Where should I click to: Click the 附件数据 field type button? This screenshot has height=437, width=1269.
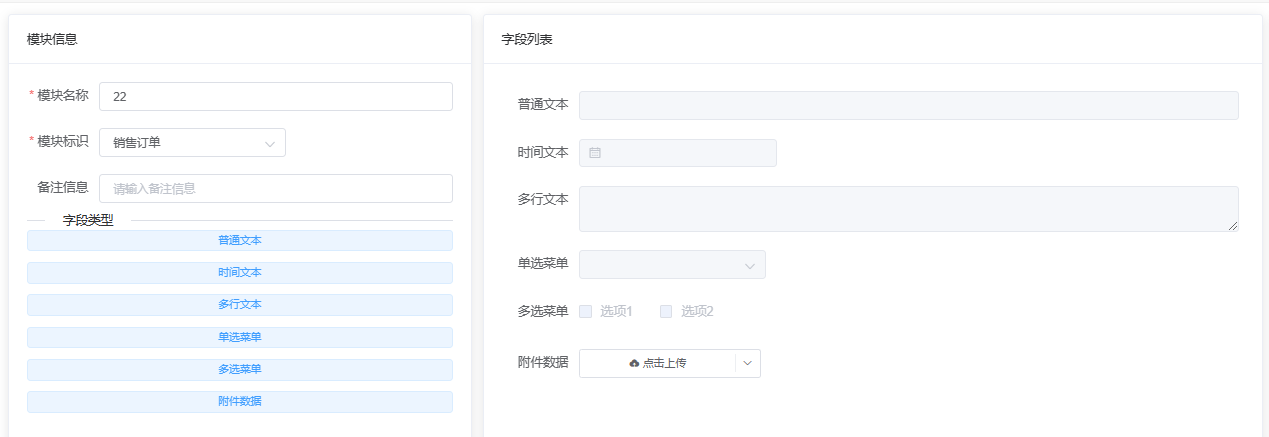click(239, 402)
